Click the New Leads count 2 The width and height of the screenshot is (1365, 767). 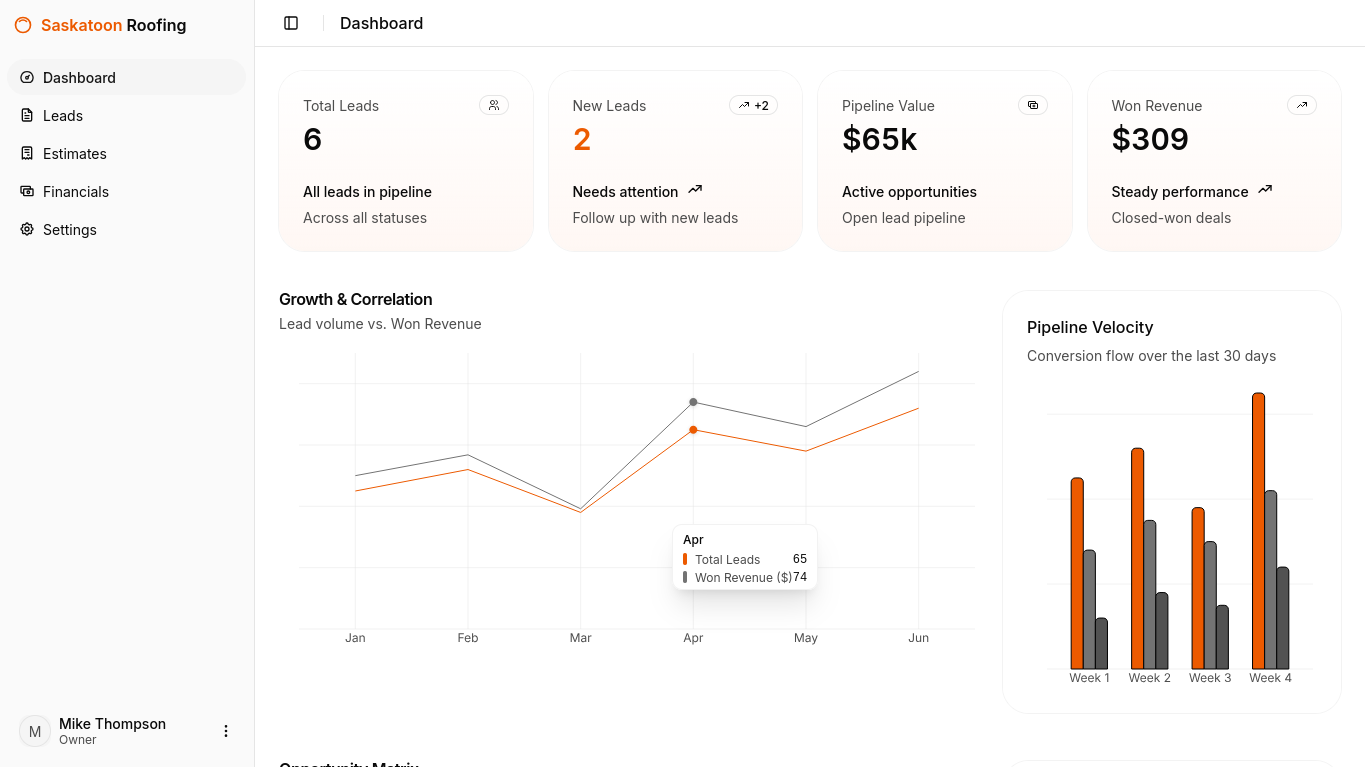point(582,139)
